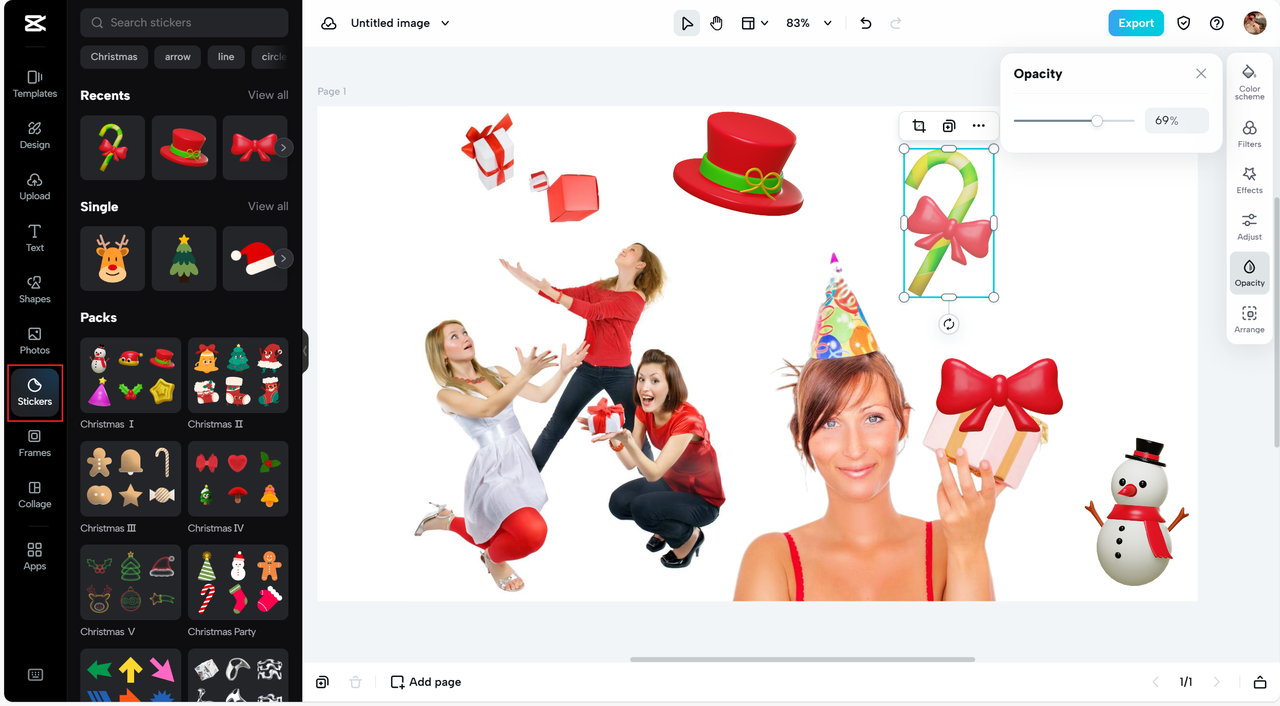This screenshot has width=1280, height=706.
Task: Select the Stickers sidebar tab
Action: (35, 392)
